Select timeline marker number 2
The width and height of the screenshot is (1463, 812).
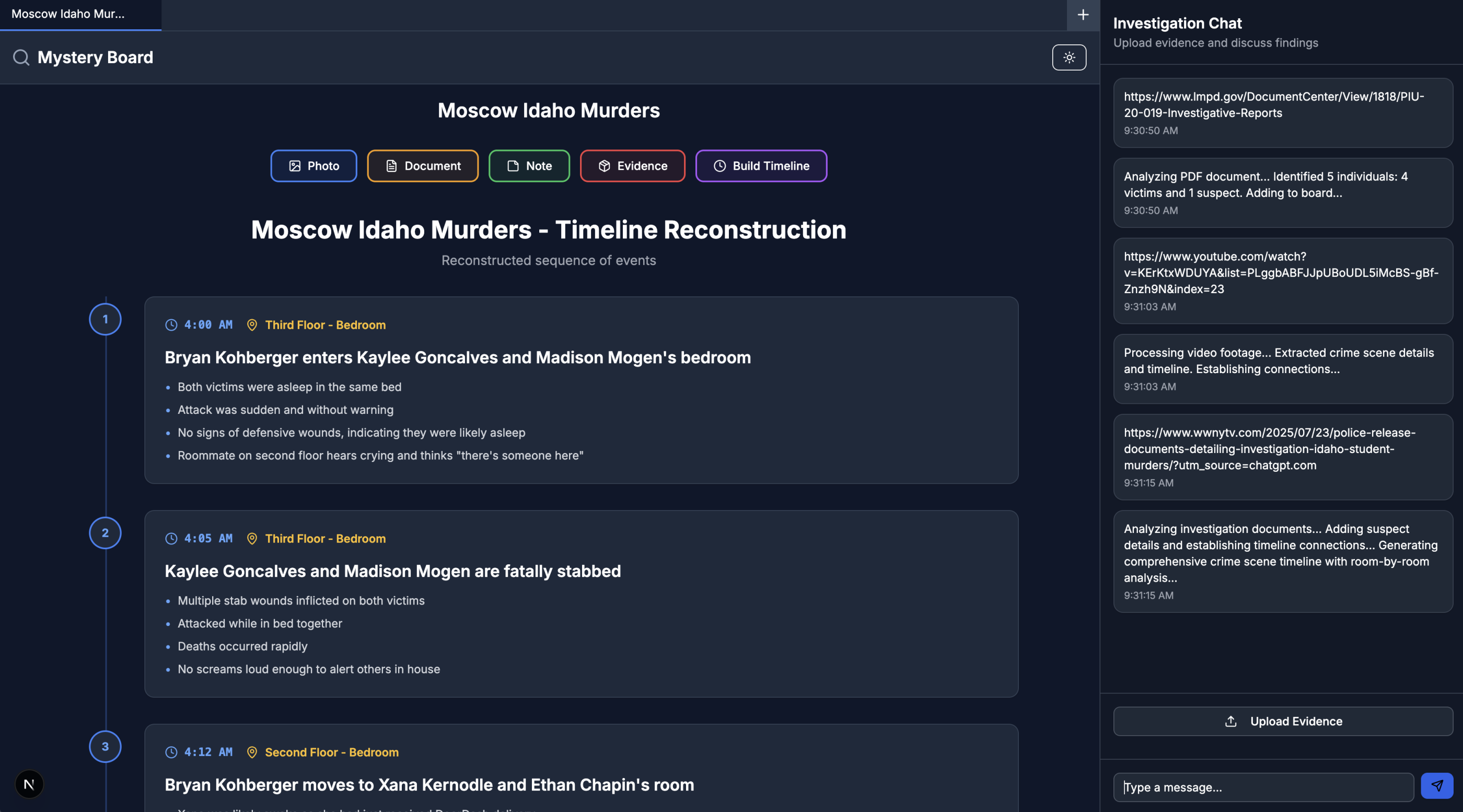point(105,532)
